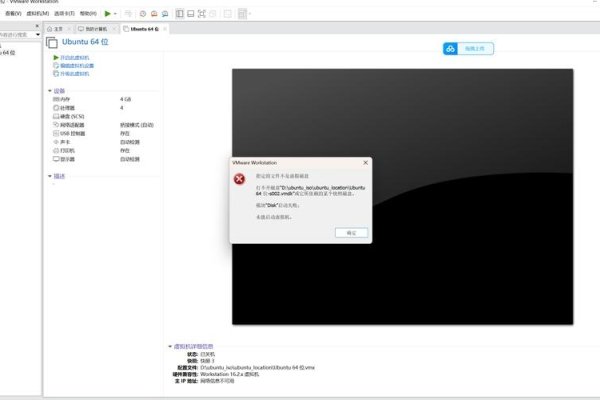Click the sound card 声卡 device icon
The width and height of the screenshot is (600, 400).
(56, 142)
